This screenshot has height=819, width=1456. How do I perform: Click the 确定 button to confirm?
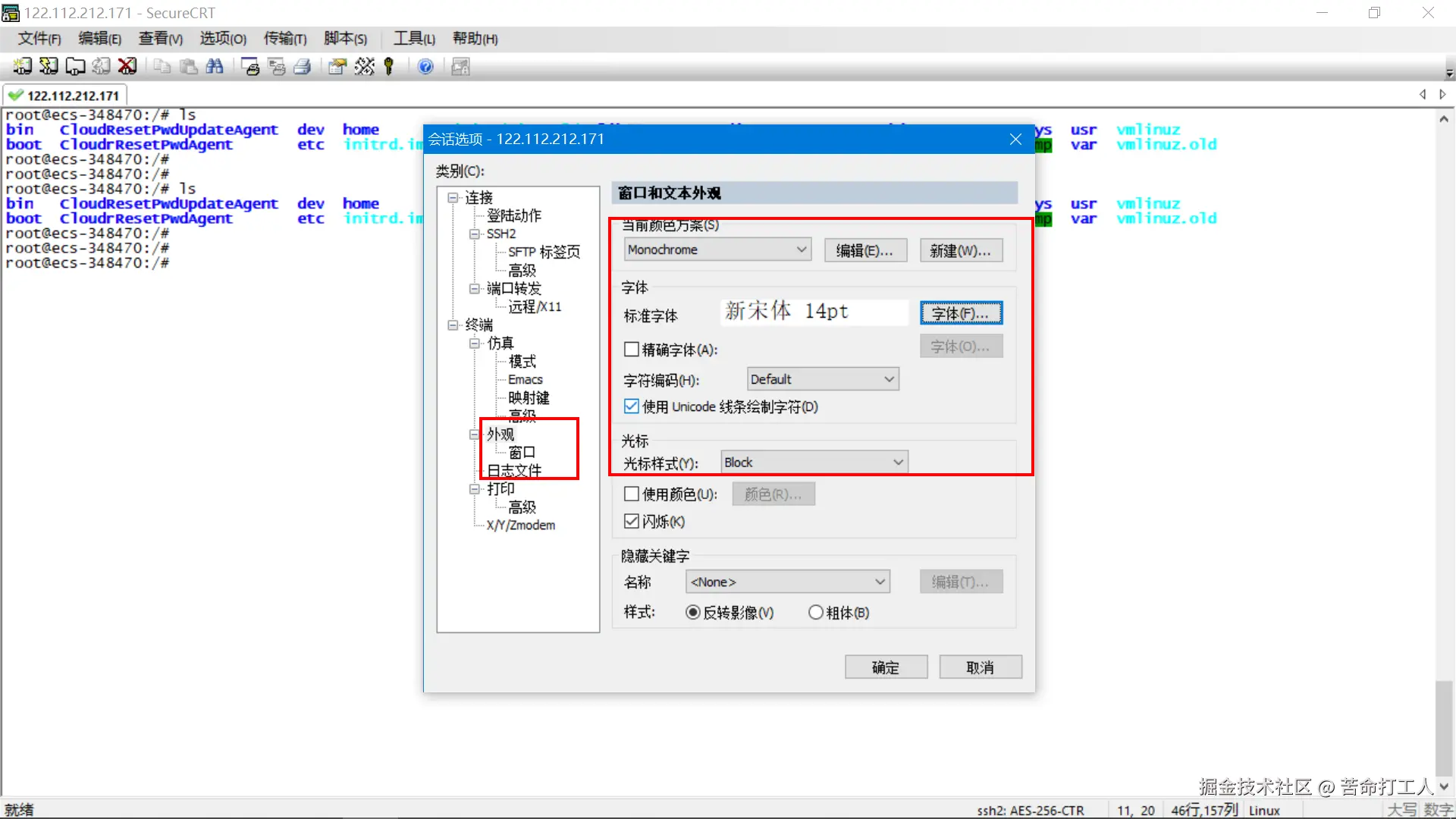coord(886,667)
